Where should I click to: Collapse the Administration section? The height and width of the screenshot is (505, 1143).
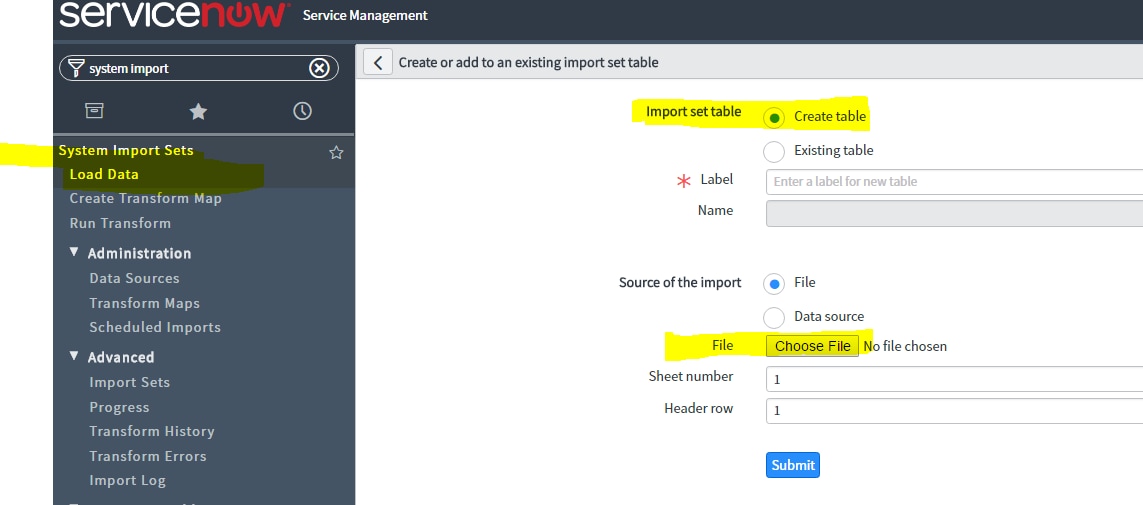(x=75, y=253)
